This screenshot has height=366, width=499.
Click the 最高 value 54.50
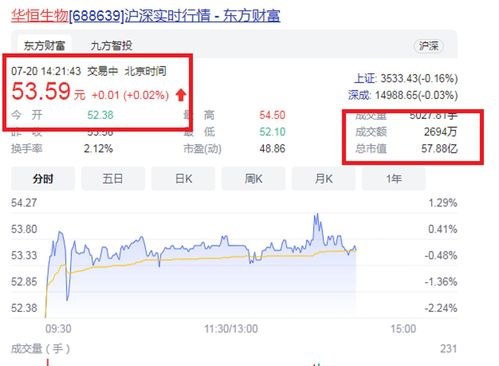tap(272, 115)
